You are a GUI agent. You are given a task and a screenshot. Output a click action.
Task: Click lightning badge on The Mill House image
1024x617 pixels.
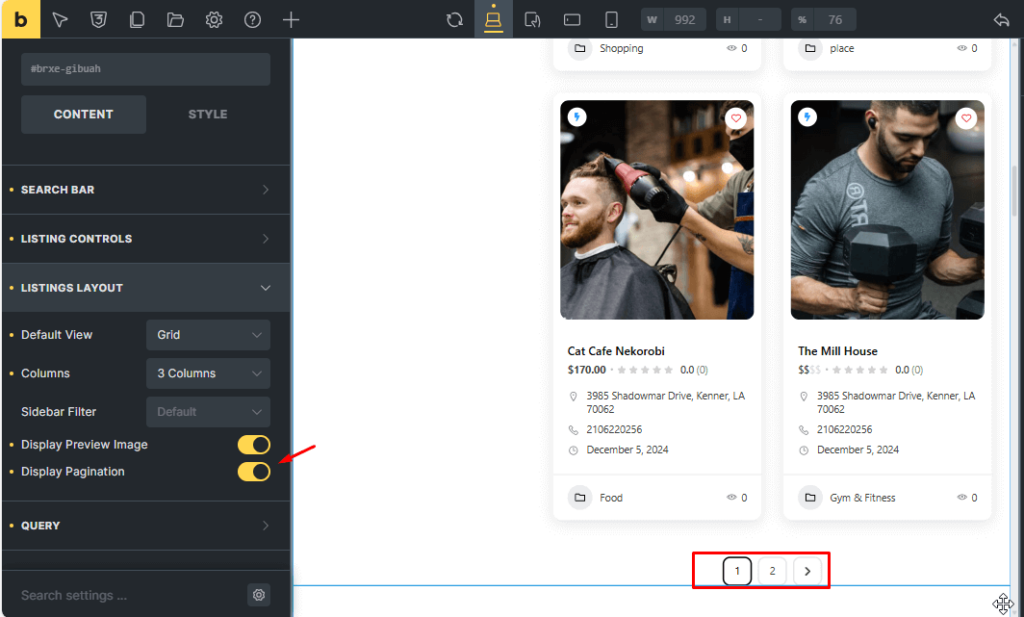[807, 117]
